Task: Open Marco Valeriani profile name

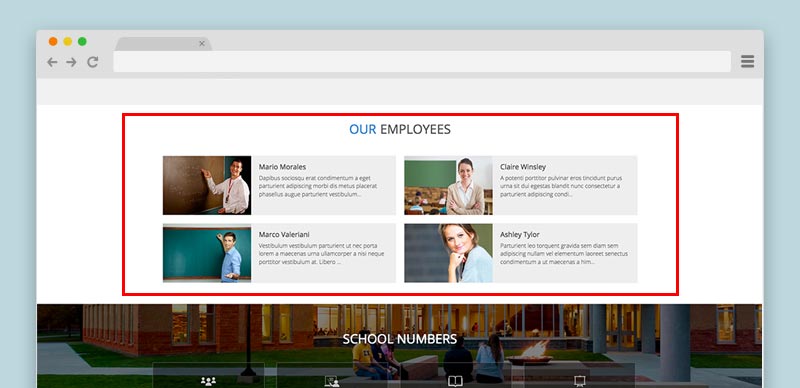Action: click(284, 235)
